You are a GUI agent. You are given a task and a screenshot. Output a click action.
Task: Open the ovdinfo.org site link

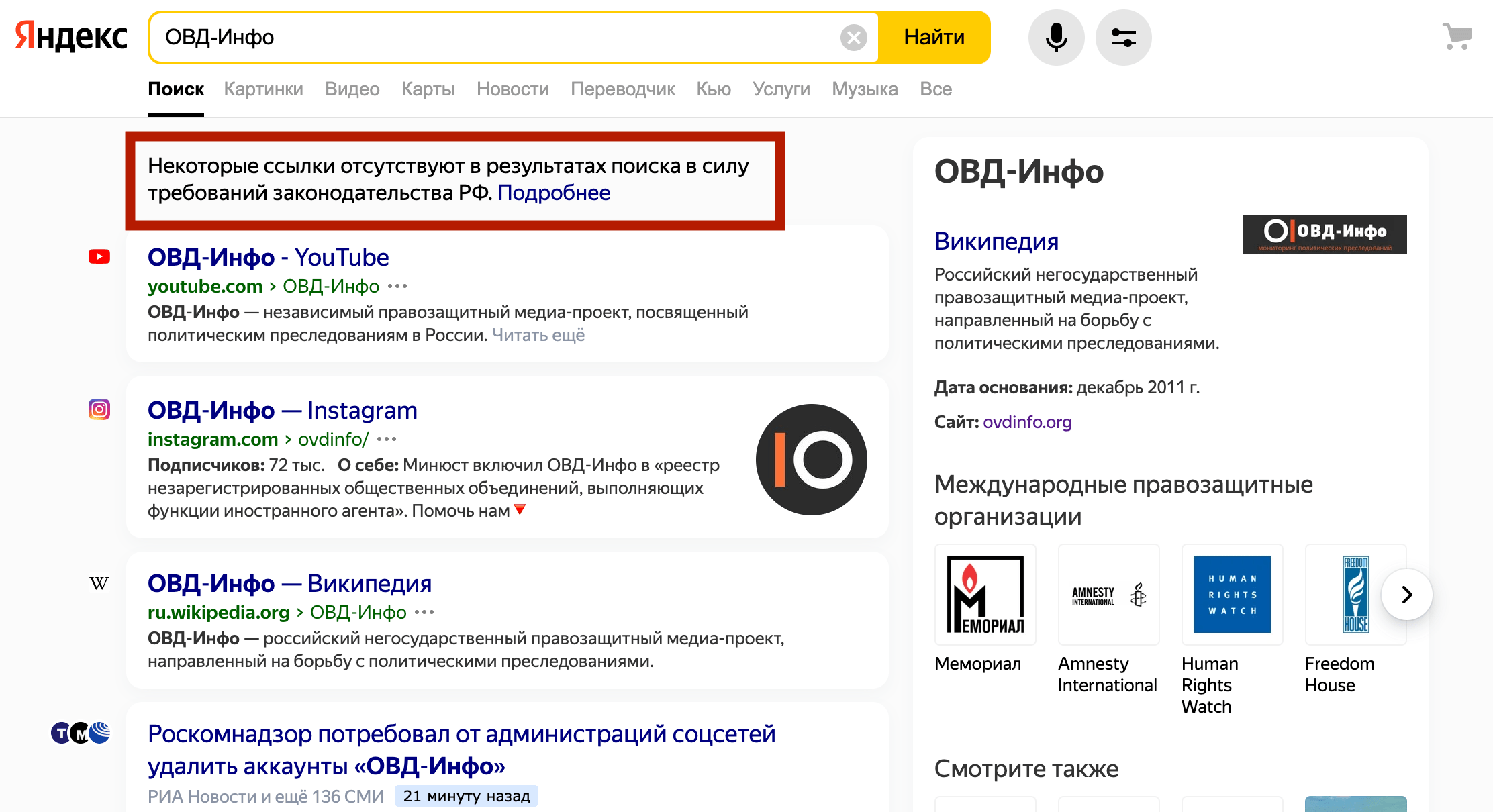pos(1027,422)
